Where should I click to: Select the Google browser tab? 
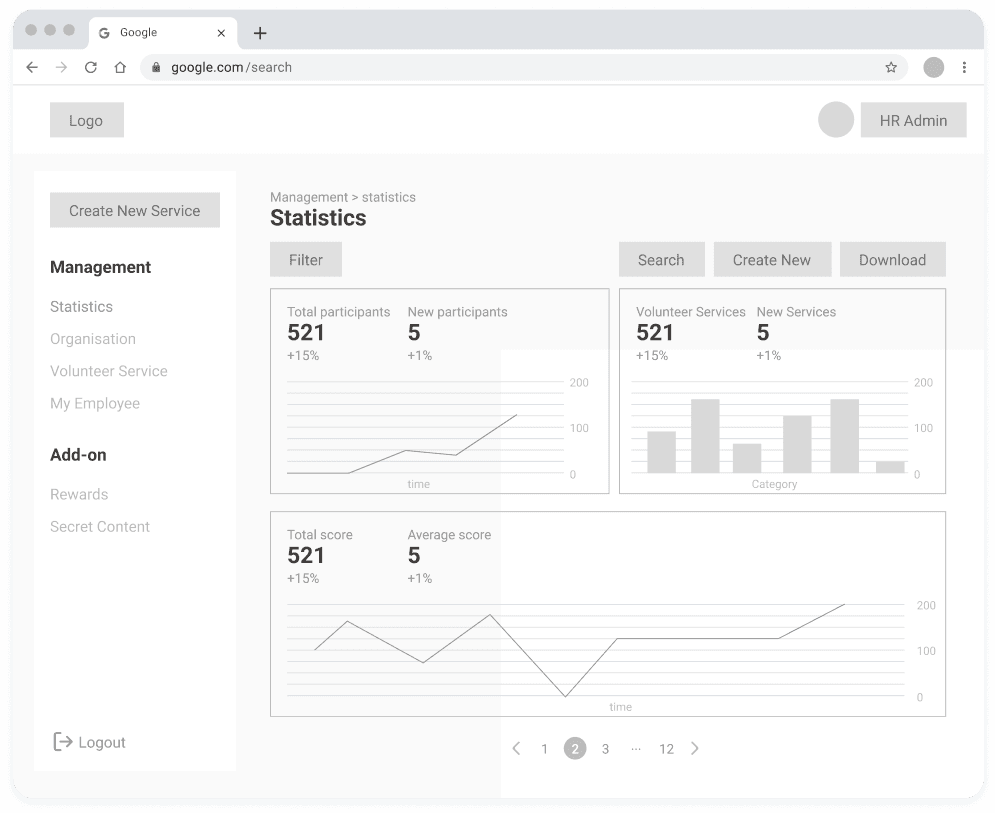coord(163,33)
